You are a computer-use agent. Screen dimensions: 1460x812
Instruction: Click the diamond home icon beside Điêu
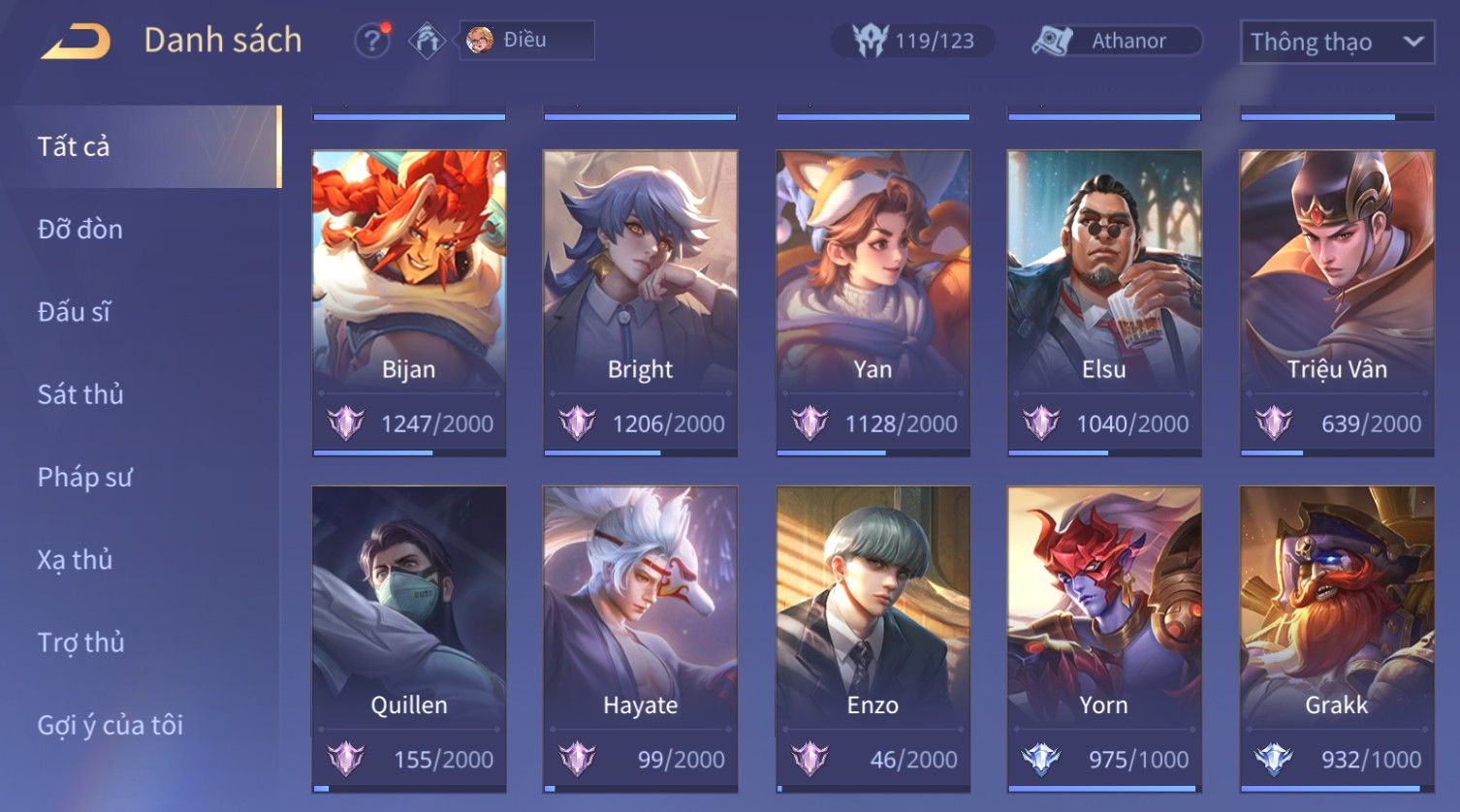pos(427,41)
